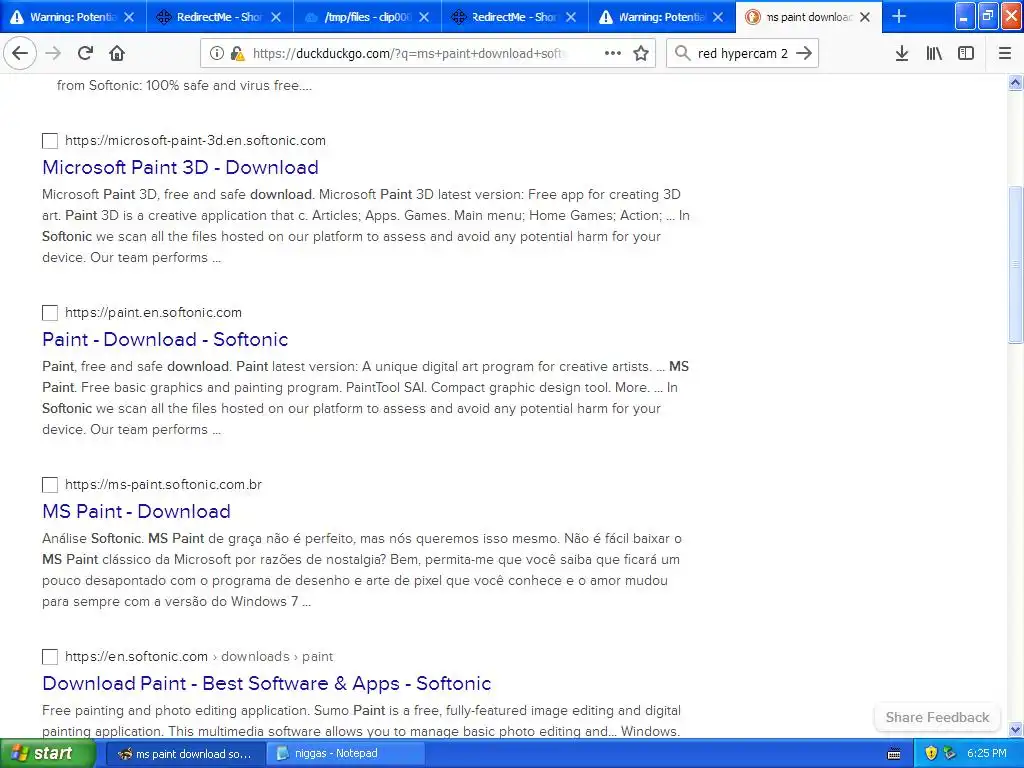
Task: Tick checkbox beside ms-paint.softonic.com.br
Action: pos(50,485)
